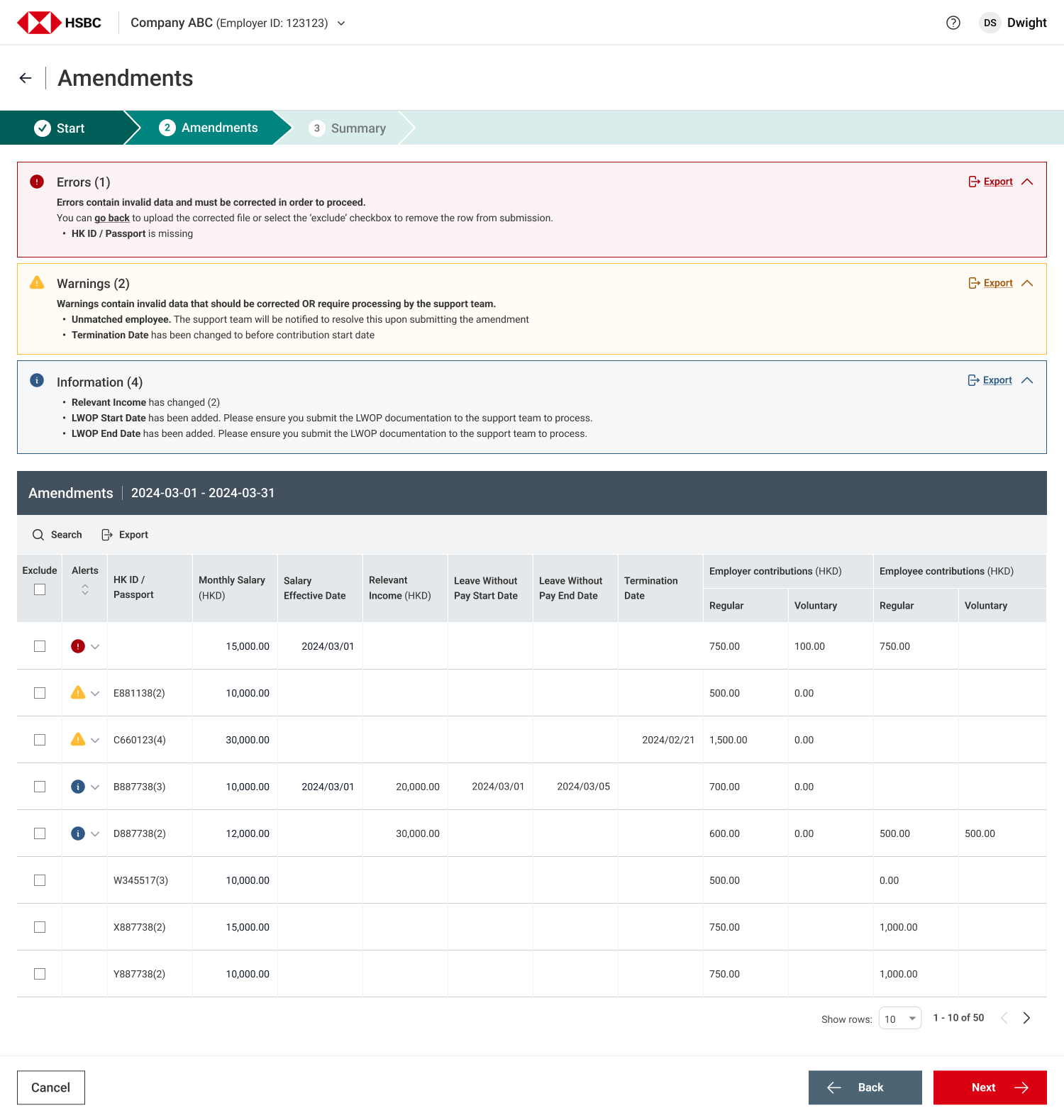1064x1120 pixels.
Task: Click the info alert icon for B887738(3)
Action: click(78, 787)
